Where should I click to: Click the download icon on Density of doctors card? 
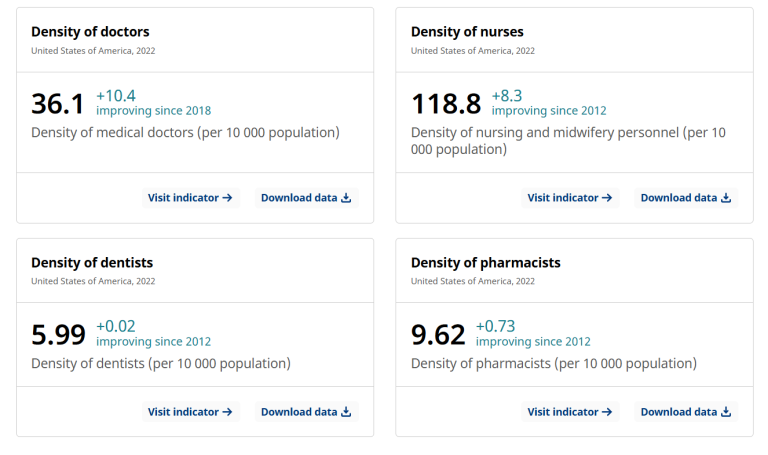[346, 198]
